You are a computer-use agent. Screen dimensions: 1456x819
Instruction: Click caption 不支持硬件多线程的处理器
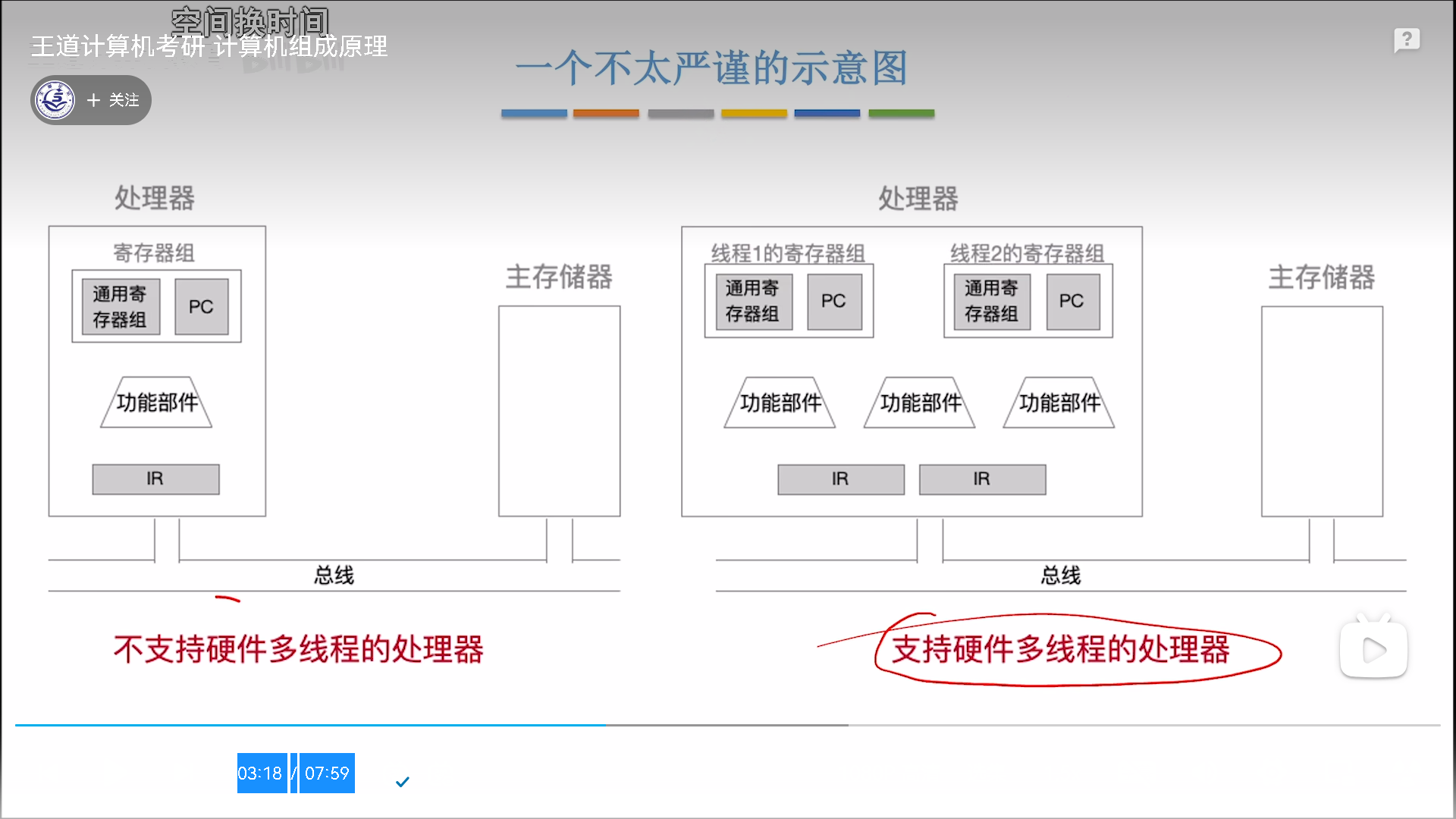pos(299,649)
